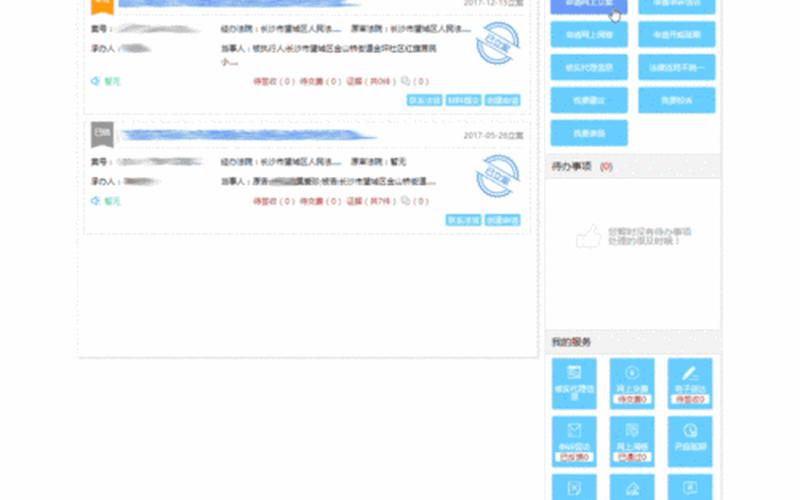Viewport: 800px width, 500px height.
Task: Click the 2017-05-26 filing date text
Action: pyautogui.click(x=493, y=135)
